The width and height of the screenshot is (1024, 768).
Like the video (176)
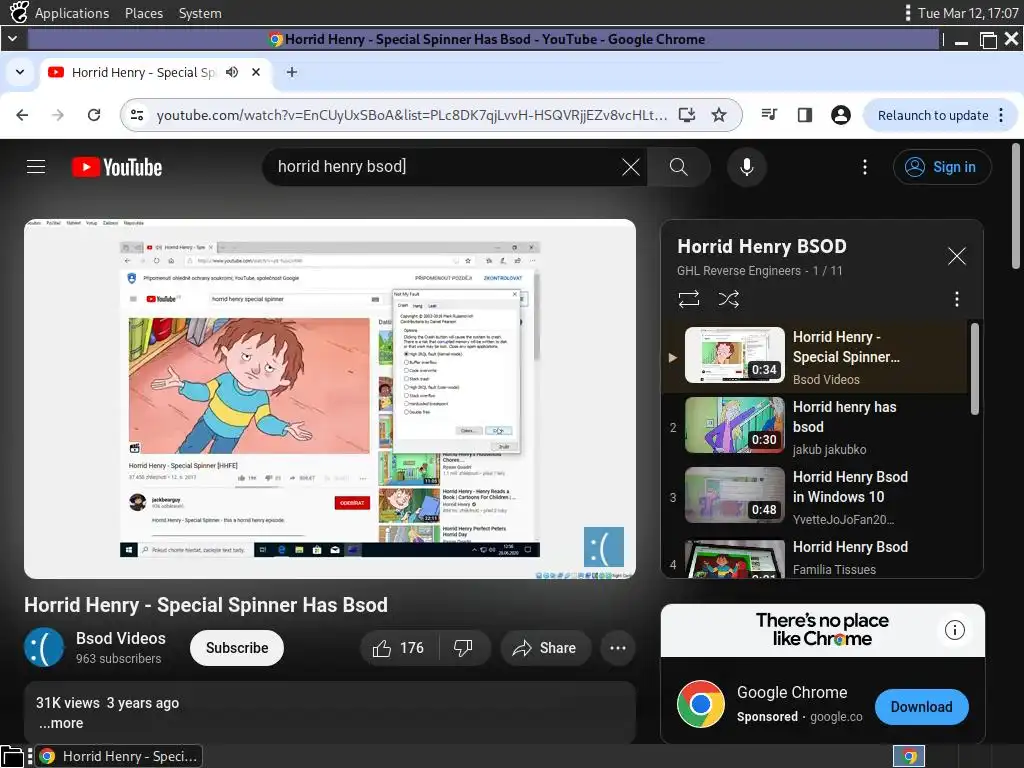pos(398,648)
